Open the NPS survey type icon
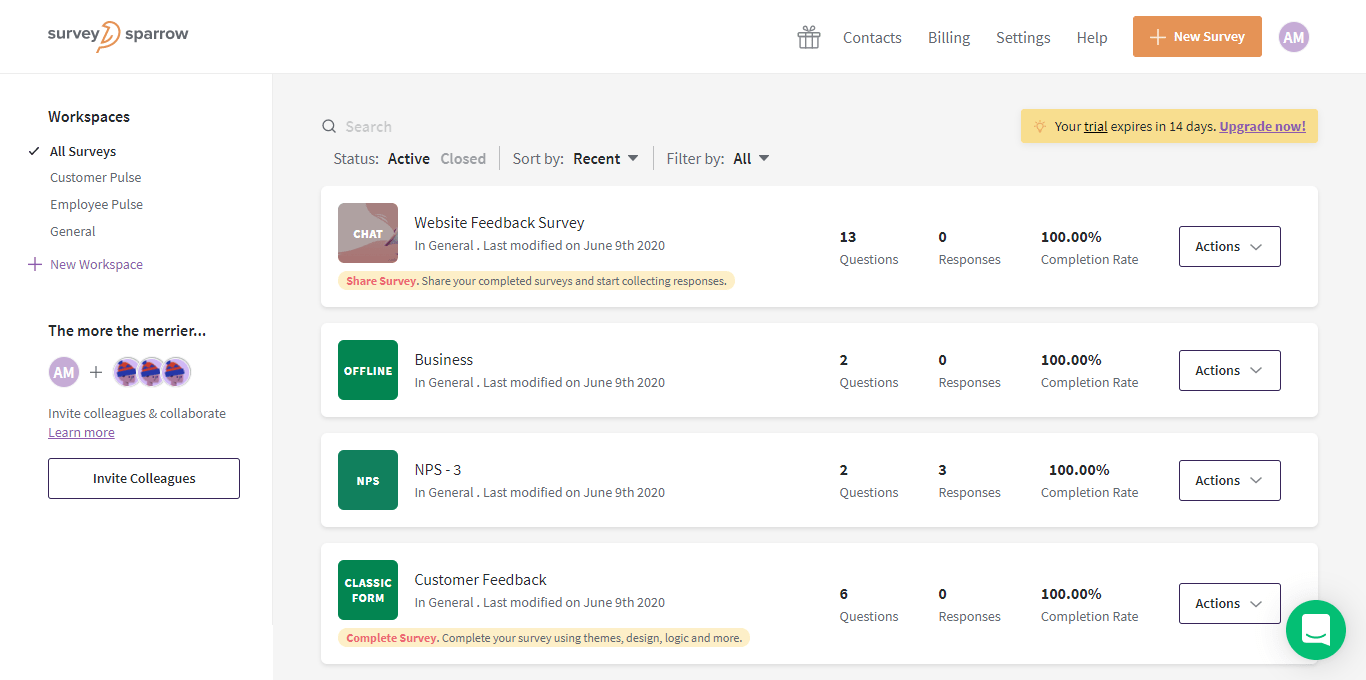Viewport: 1366px width, 680px height. 368,480
